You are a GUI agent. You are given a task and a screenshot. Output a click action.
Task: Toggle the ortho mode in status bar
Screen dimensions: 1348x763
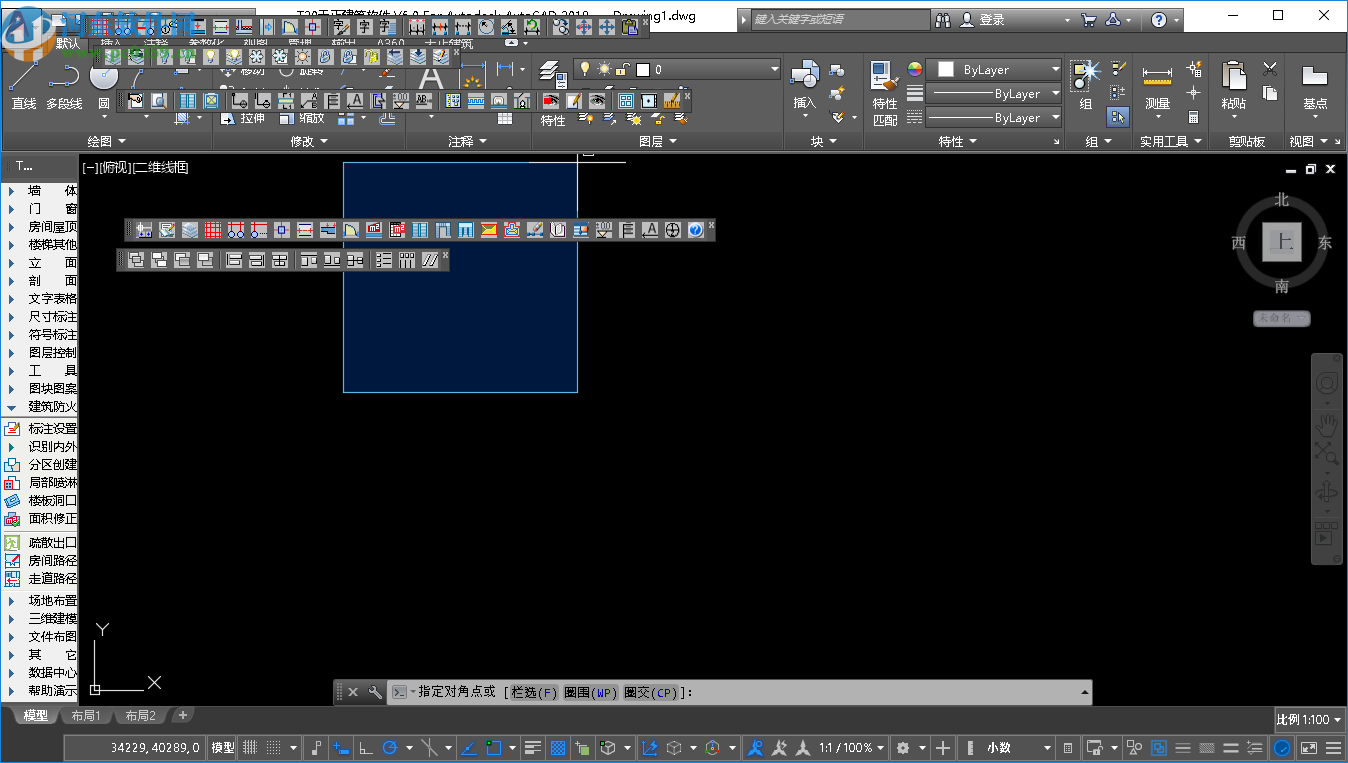pos(365,748)
